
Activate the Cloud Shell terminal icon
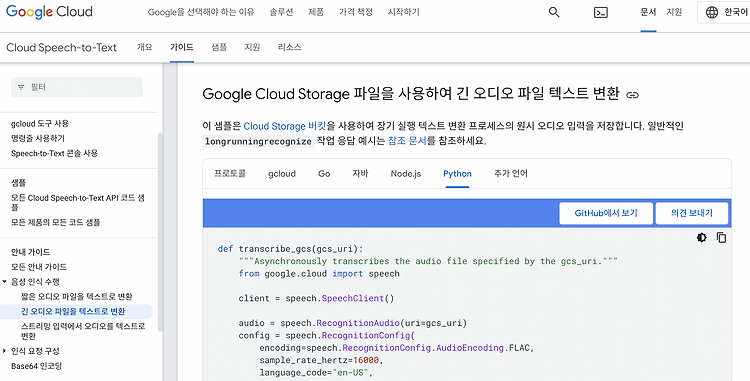click(x=601, y=12)
